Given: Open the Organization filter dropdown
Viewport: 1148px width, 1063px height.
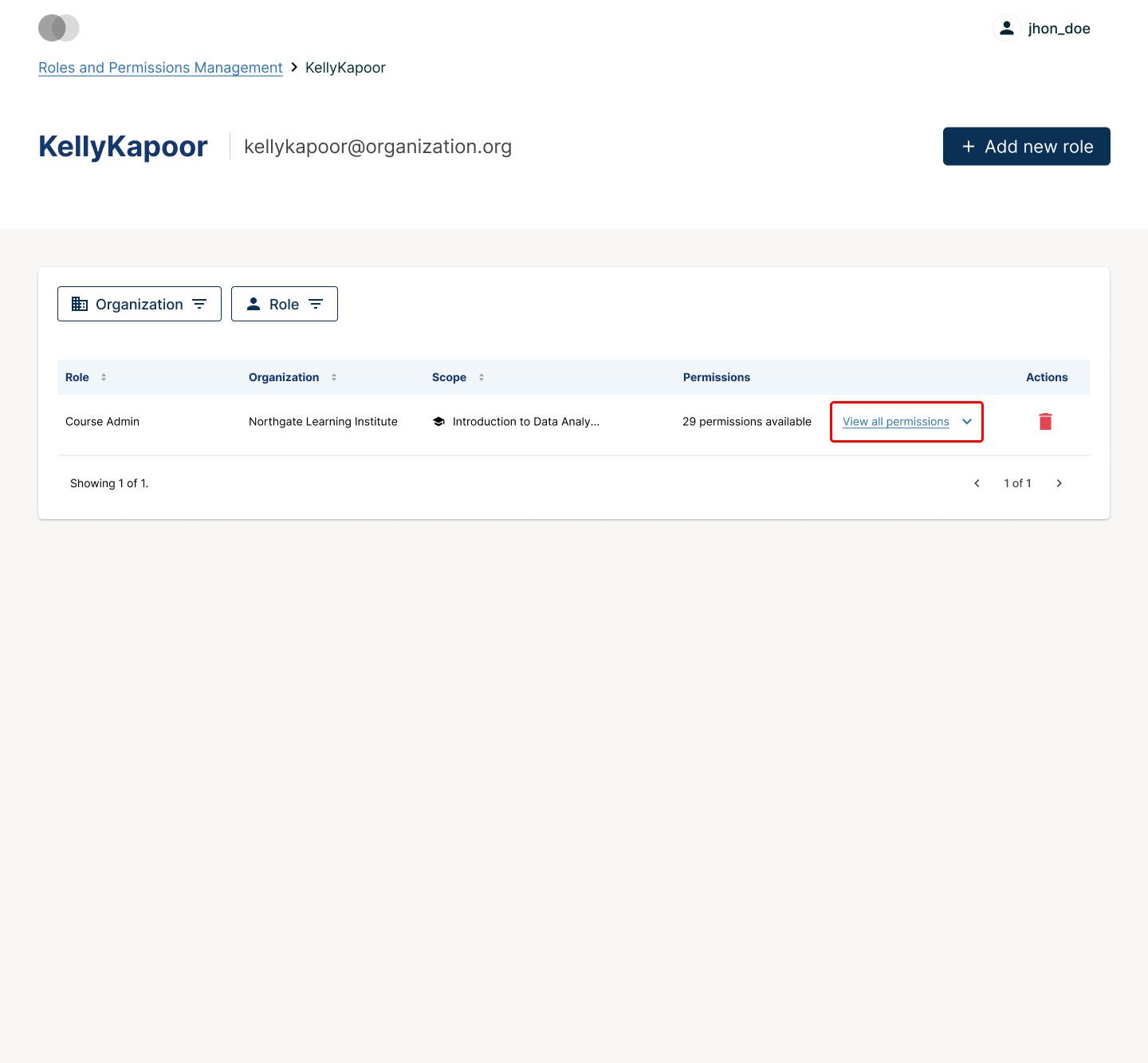Looking at the screenshot, I should (x=140, y=304).
